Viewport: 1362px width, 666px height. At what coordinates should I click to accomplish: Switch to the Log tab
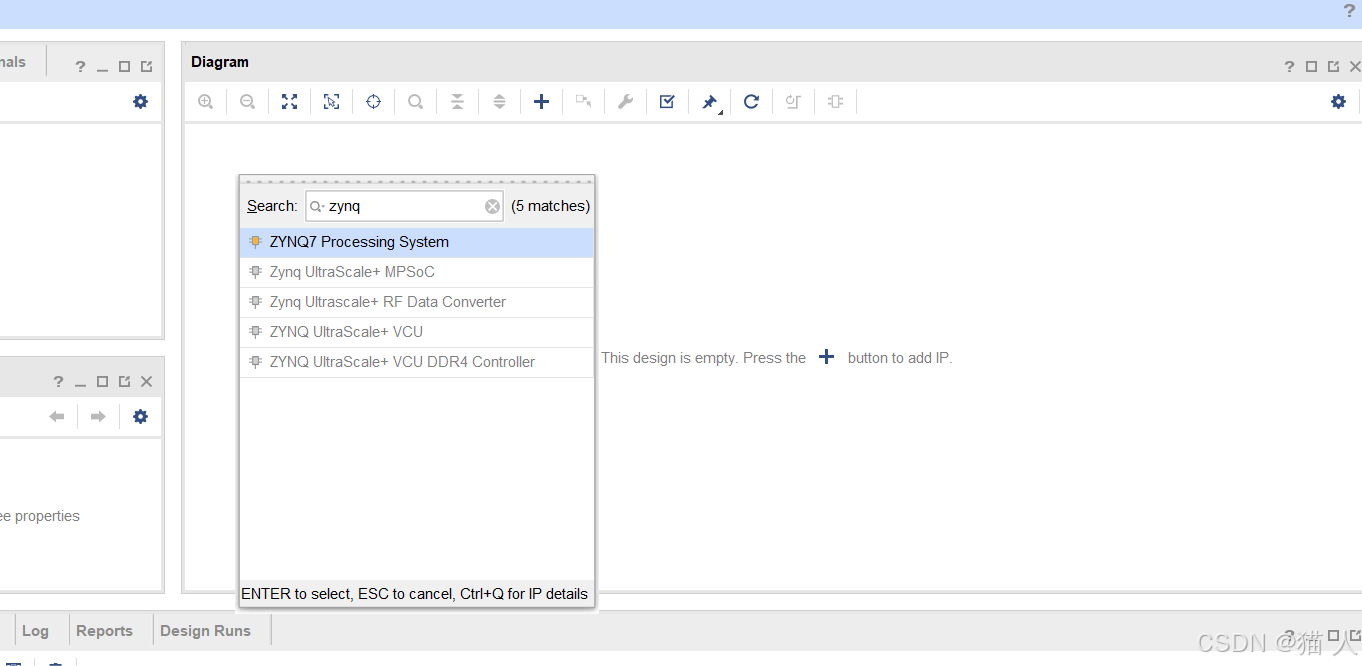[x=35, y=631]
